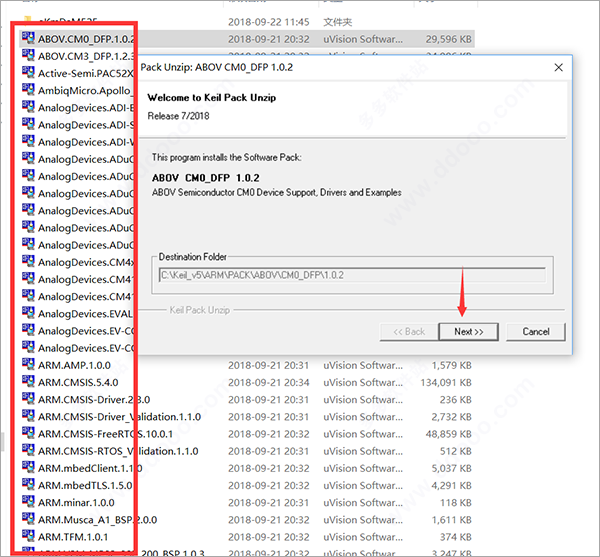The image size is (600, 557).
Task: Select the ARM.mbedClient pack icon
Action: (28, 468)
